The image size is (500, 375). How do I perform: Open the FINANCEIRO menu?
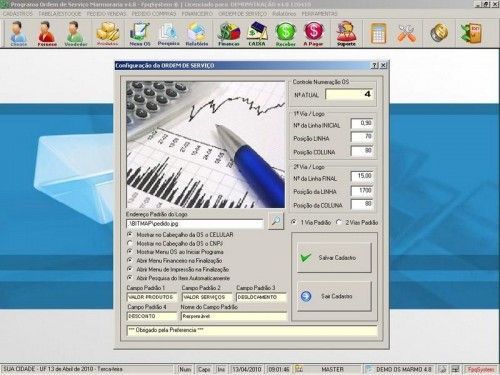[197, 14]
